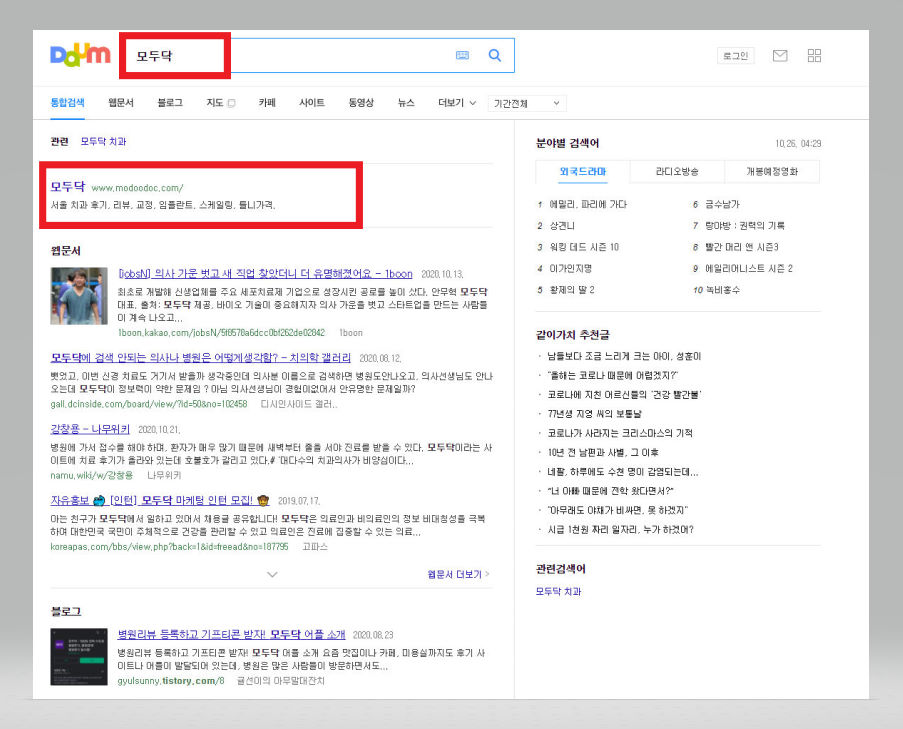
Task: Select the 카페 tab
Action: tap(267, 102)
